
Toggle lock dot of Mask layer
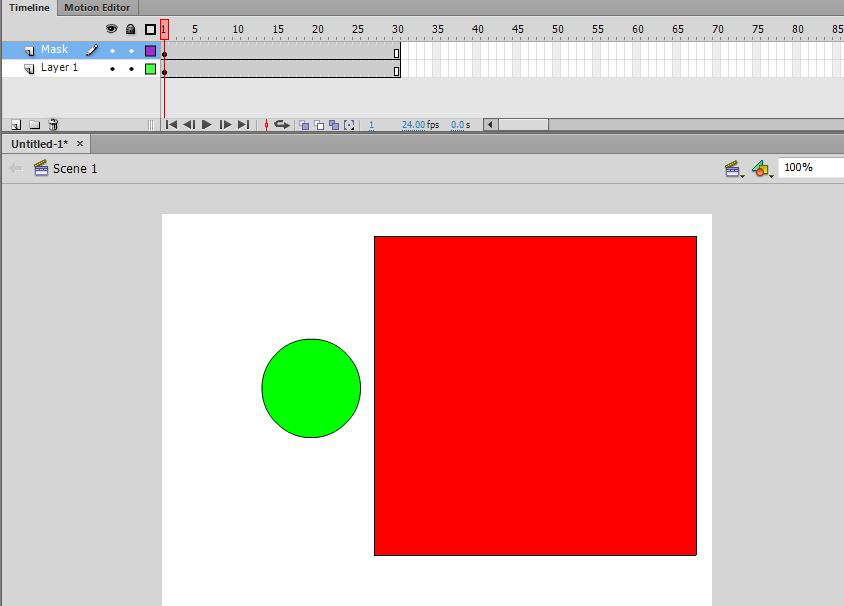(x=131, y=50)
